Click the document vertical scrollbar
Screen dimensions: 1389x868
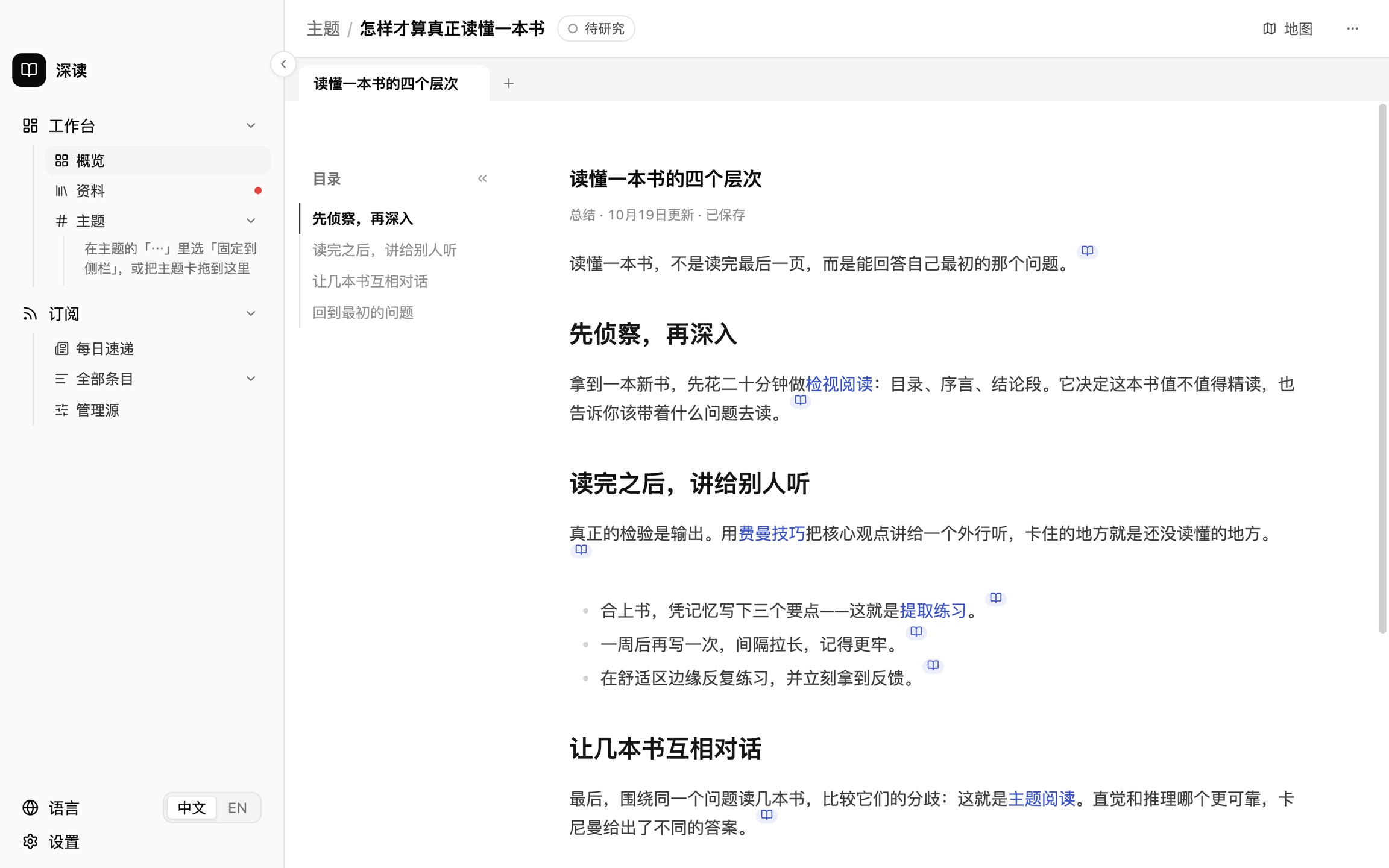pyautogui.click(x=1382, y=369)
